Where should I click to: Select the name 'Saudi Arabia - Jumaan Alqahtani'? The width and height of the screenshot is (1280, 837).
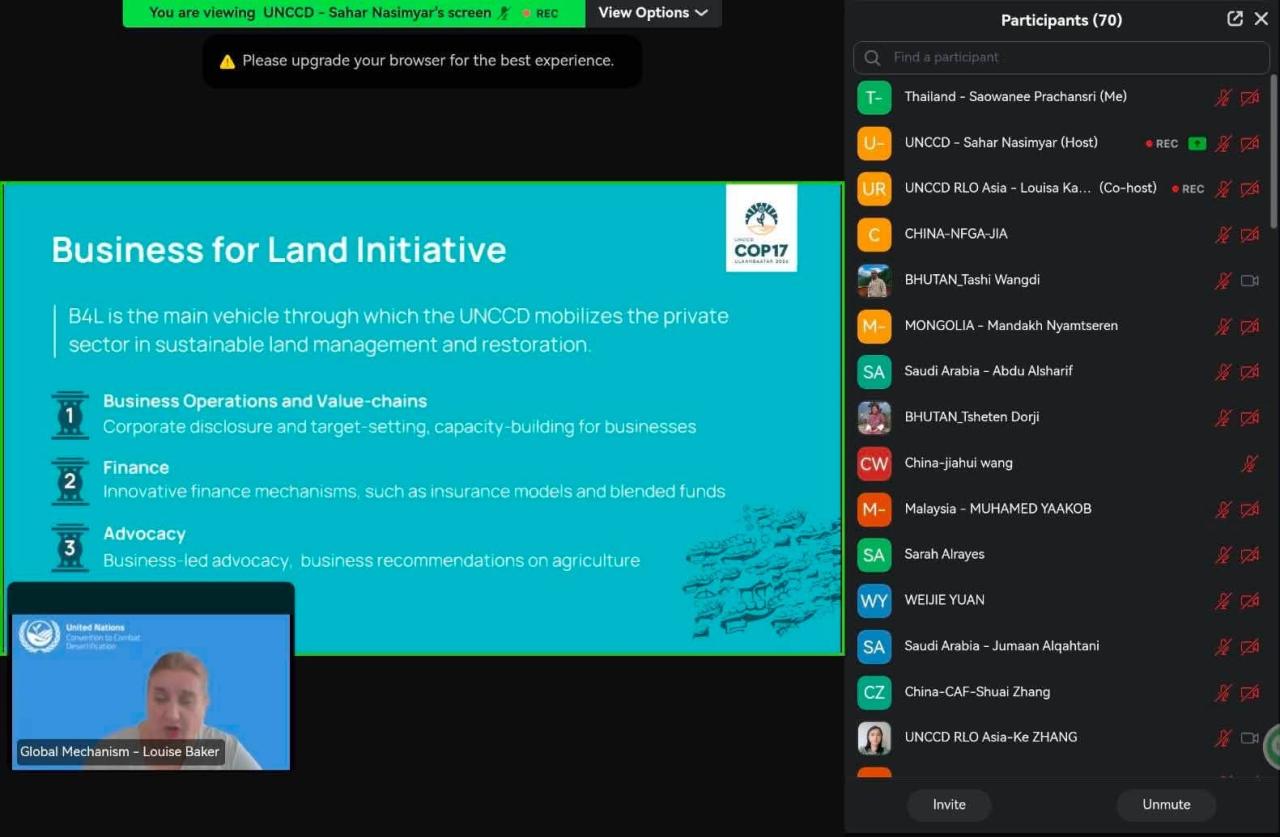[1002, 646]
